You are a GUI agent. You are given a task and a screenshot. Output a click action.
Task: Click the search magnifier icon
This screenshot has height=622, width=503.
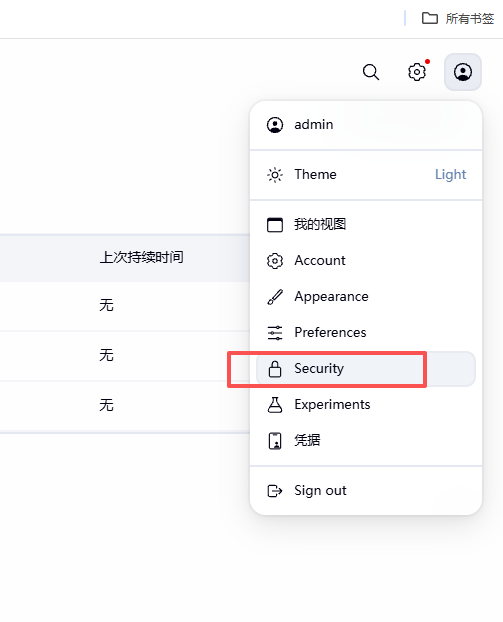point(371,72)
